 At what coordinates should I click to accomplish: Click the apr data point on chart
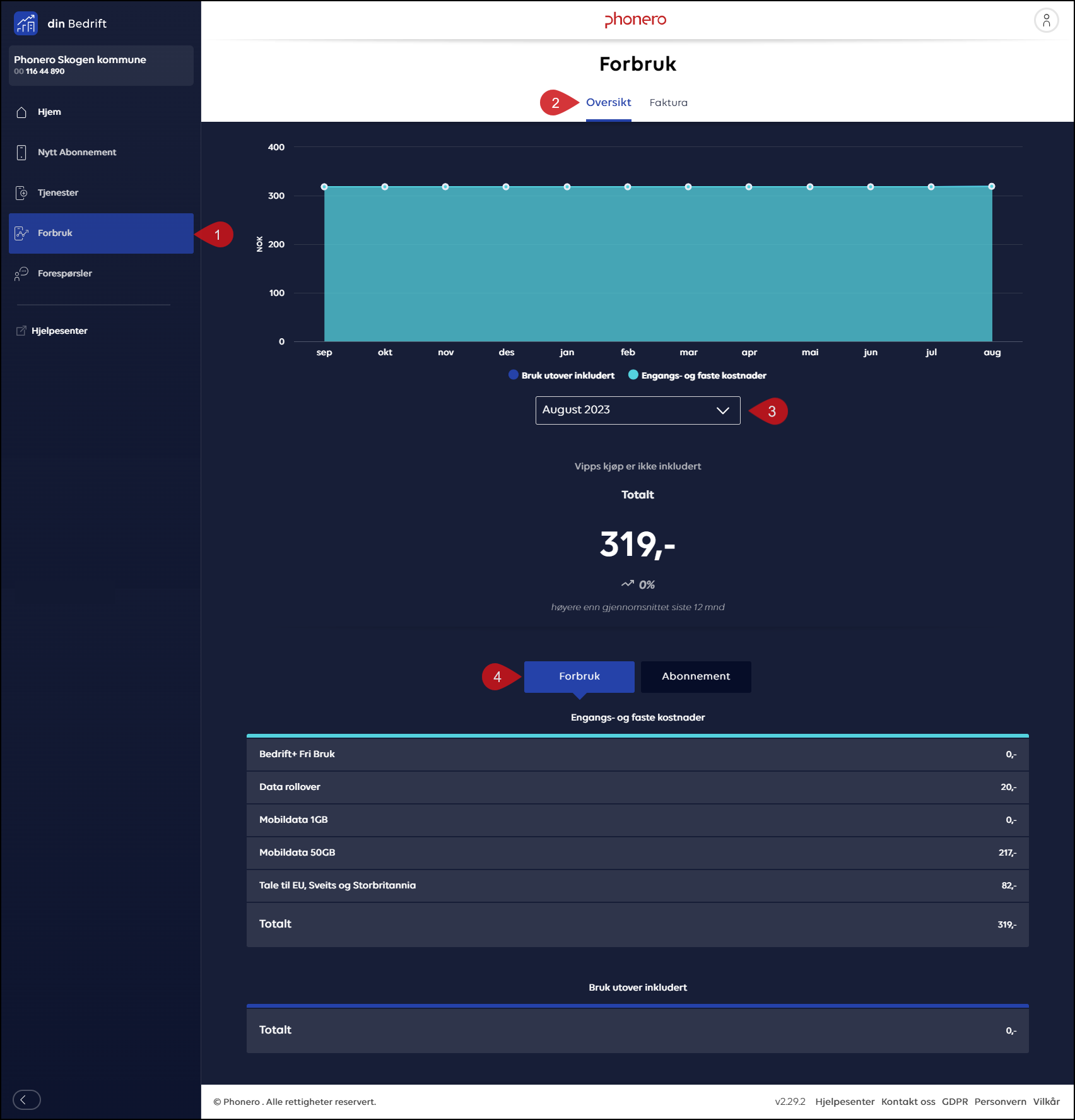point(749,187)
